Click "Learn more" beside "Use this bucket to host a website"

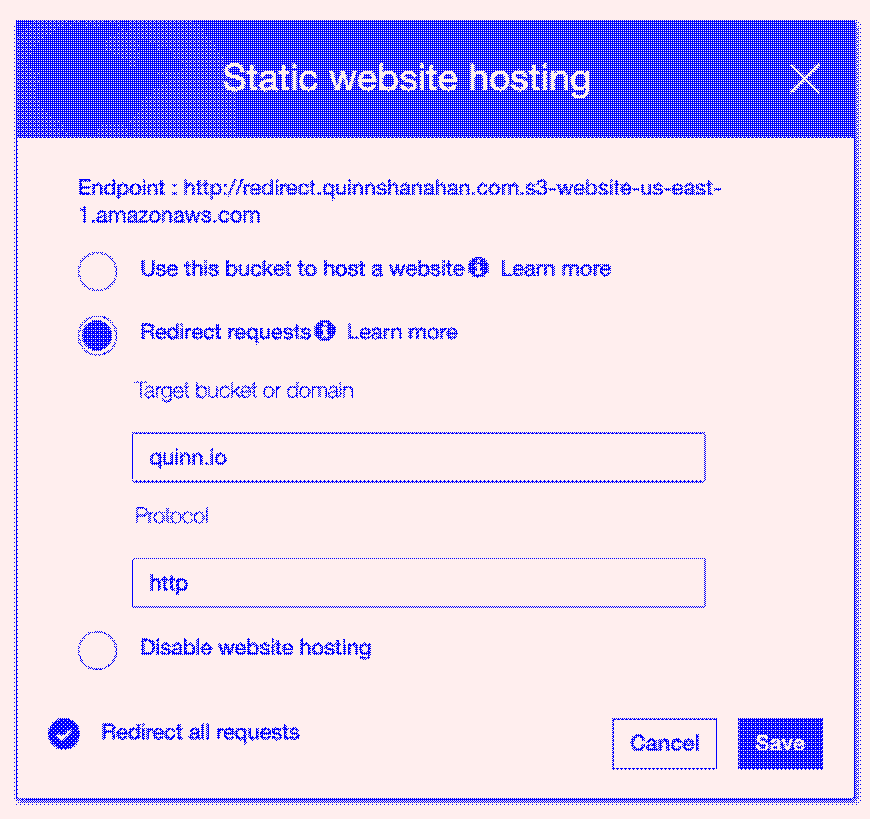555,268
